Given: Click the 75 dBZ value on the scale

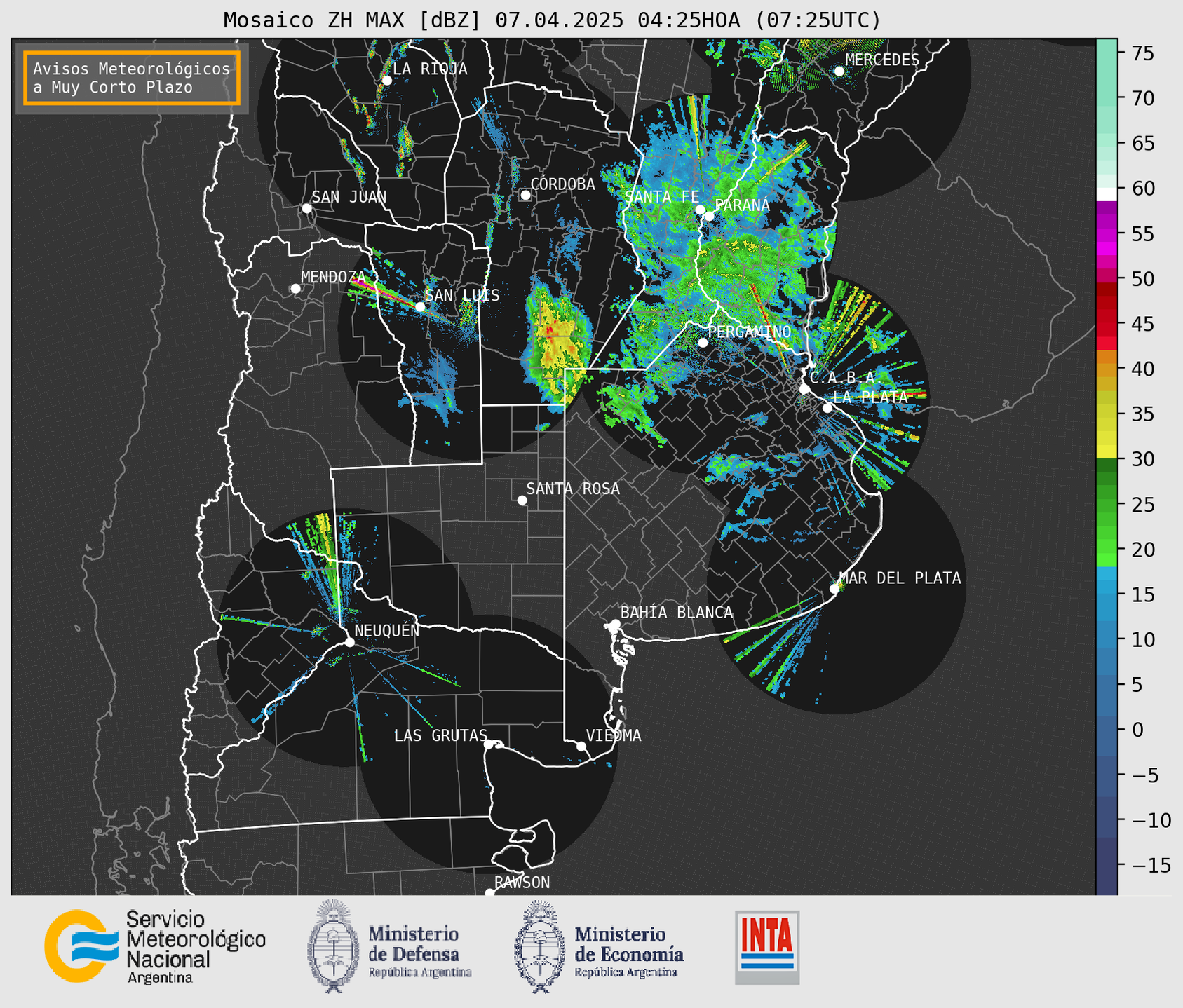Looking at the screenshot, I should click(x=1142, y=53).
